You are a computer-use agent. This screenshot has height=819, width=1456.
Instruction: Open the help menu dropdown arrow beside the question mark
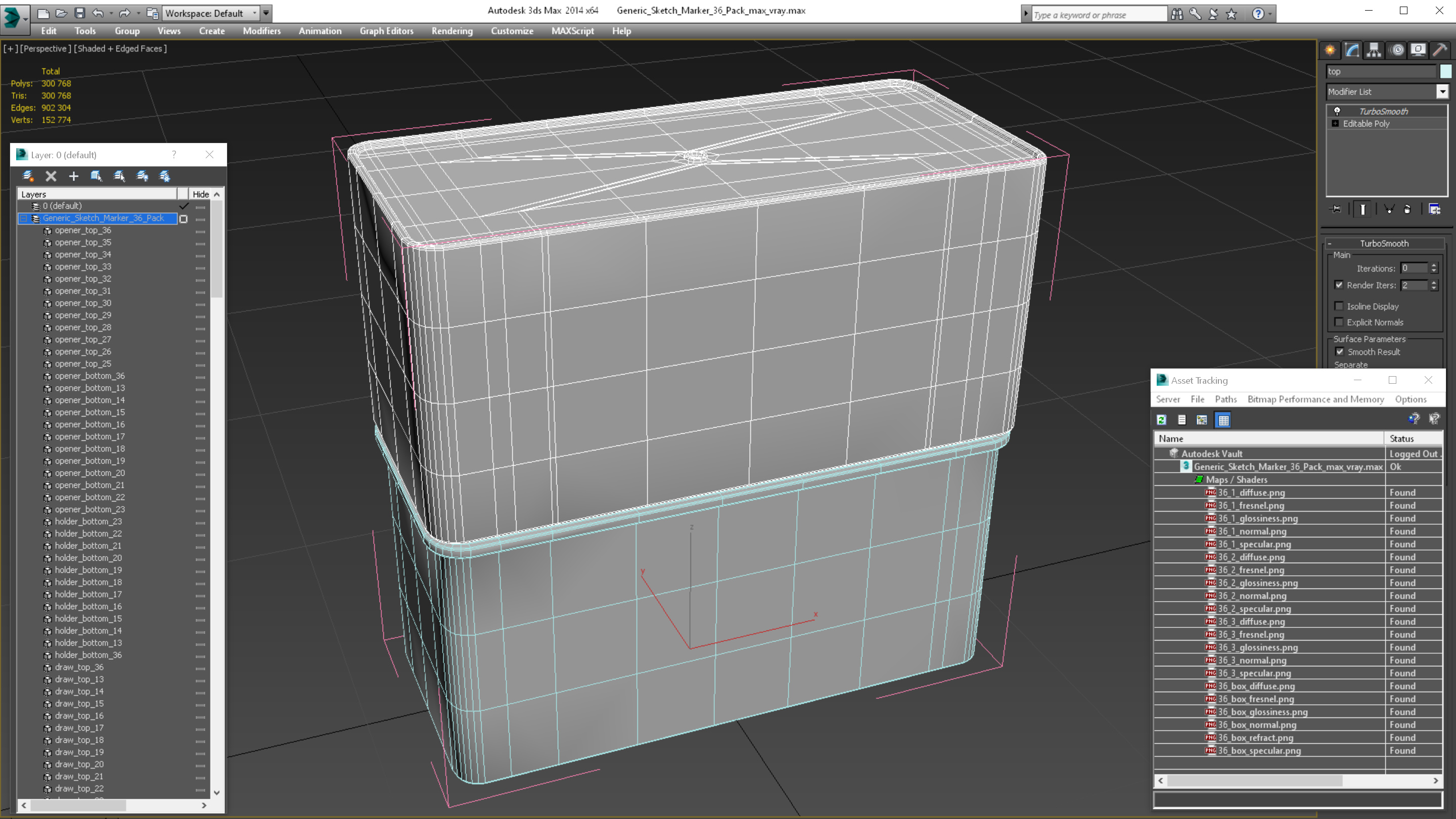tap(1270, 14)
